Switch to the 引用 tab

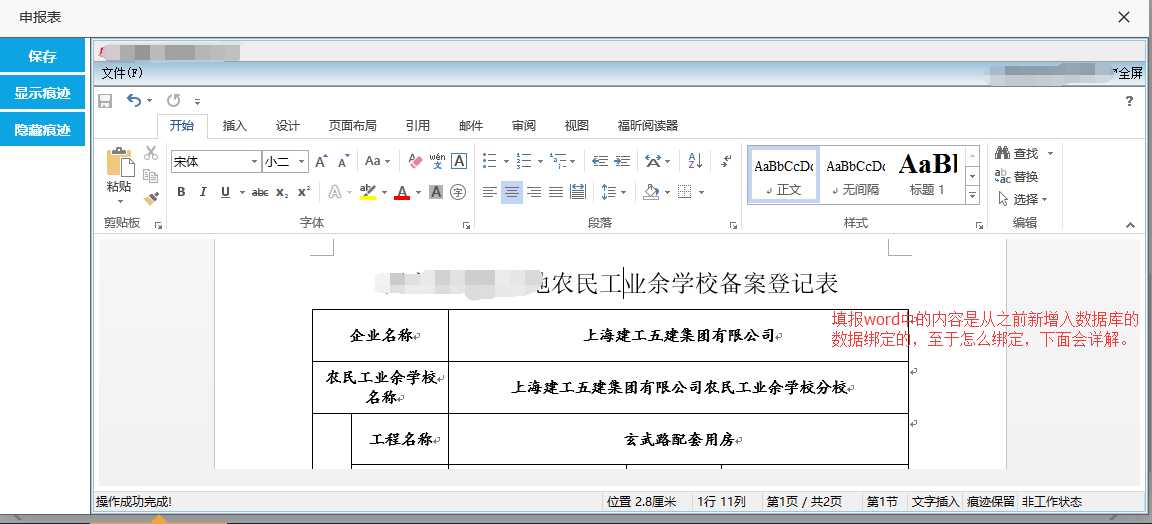(x=417, y=126)
